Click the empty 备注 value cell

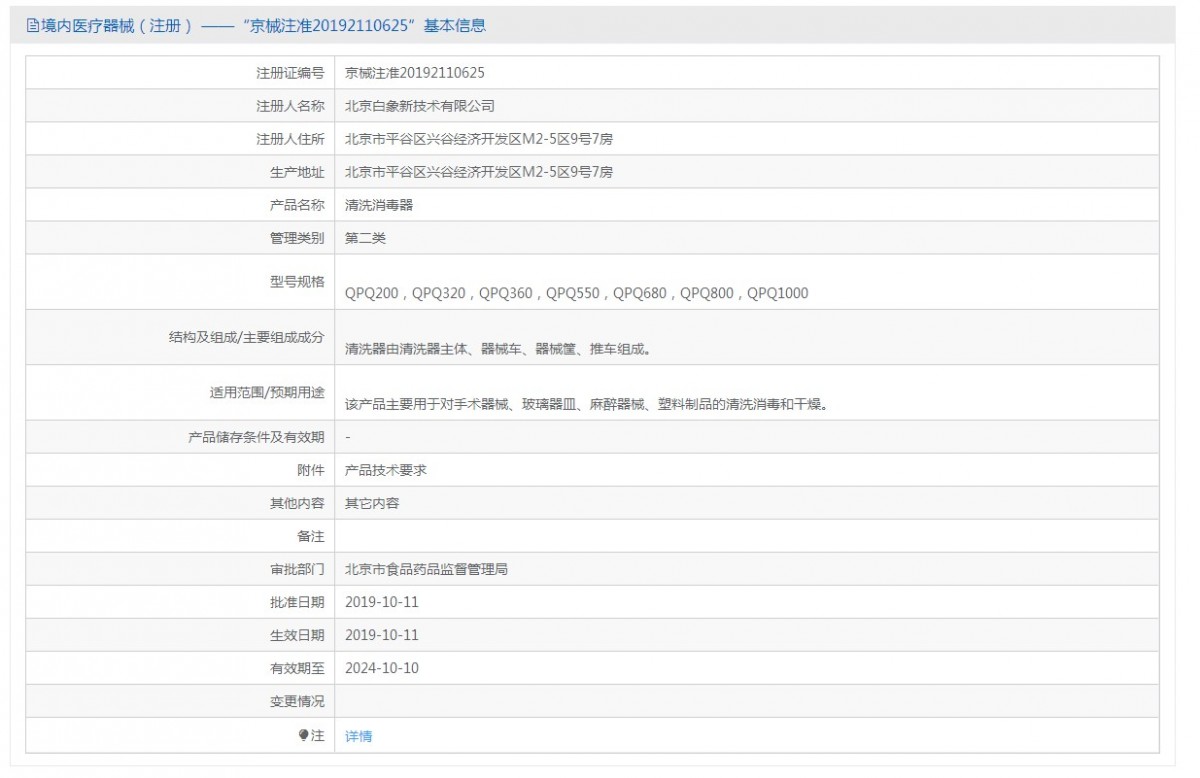(746, 536)
